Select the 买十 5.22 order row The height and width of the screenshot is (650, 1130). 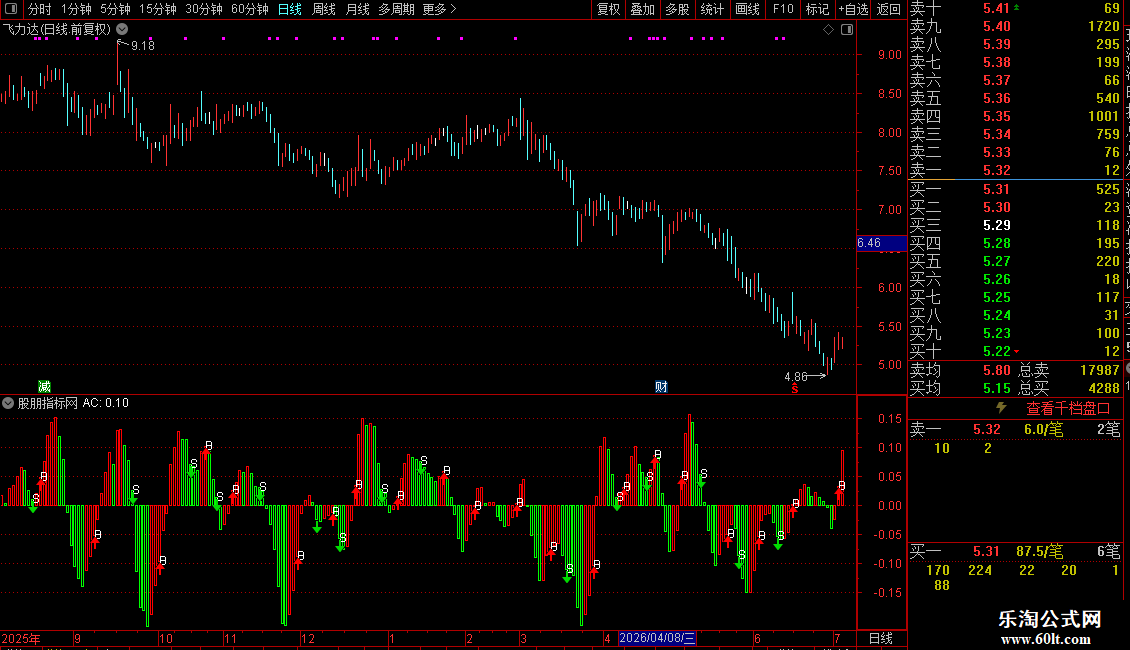1015,352
